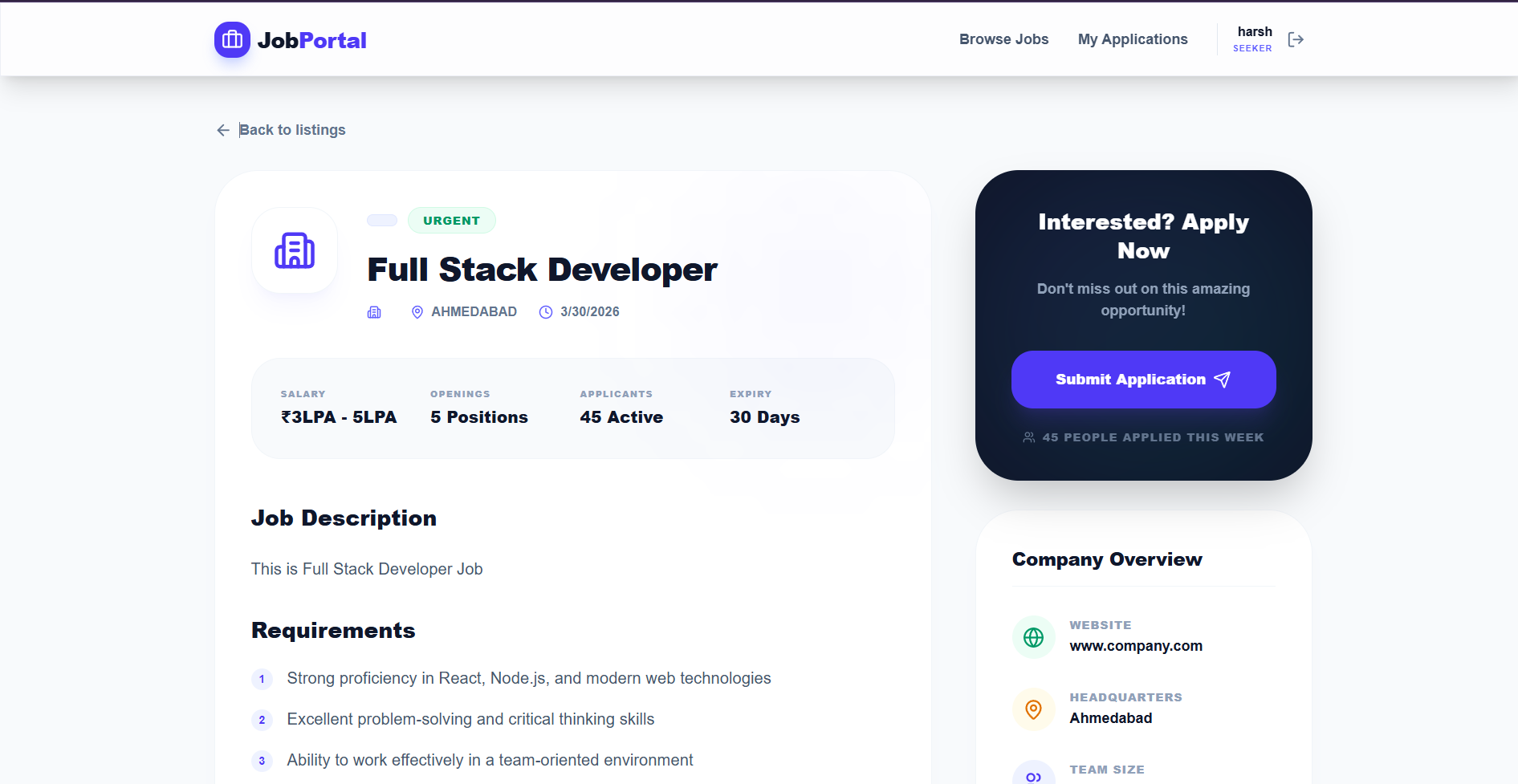1518x784 pixels.
Task: Open My Applications in the top navigation
Action: point(1133,39)
